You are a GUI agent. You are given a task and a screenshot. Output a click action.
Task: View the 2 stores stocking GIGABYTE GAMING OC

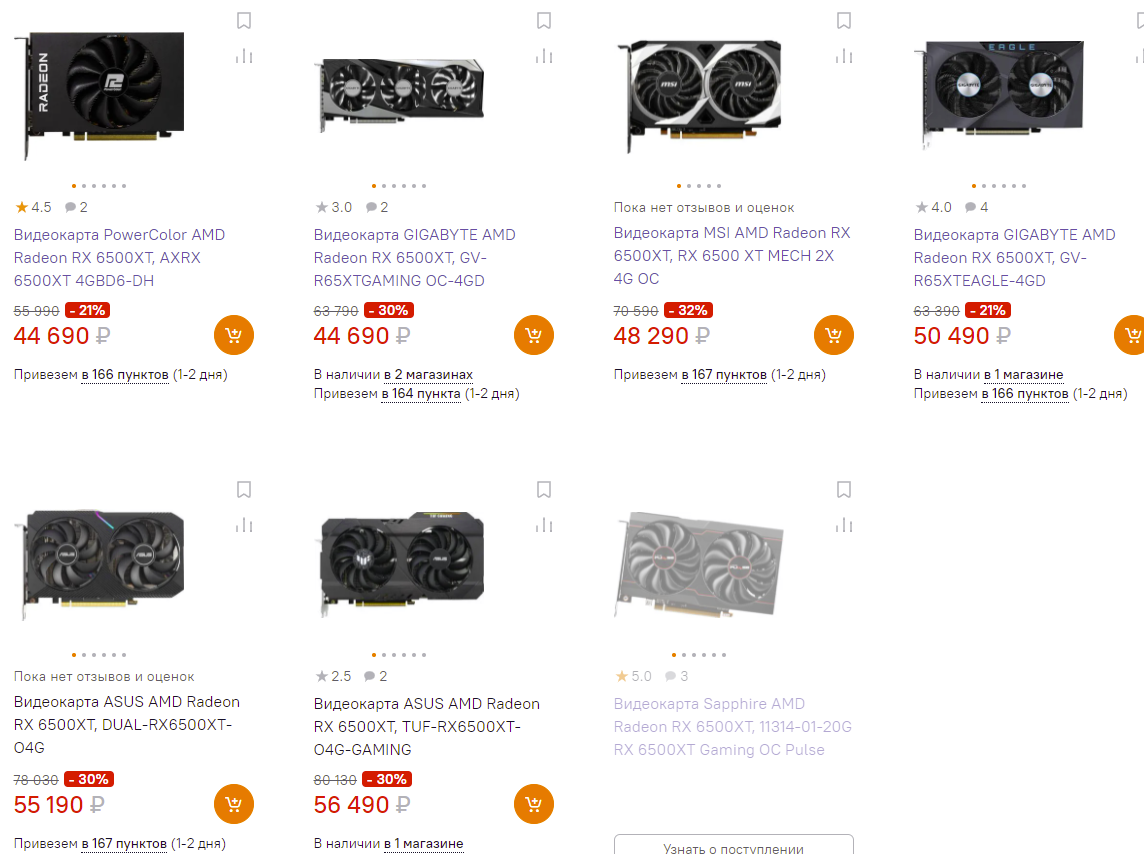pos(428,375)
